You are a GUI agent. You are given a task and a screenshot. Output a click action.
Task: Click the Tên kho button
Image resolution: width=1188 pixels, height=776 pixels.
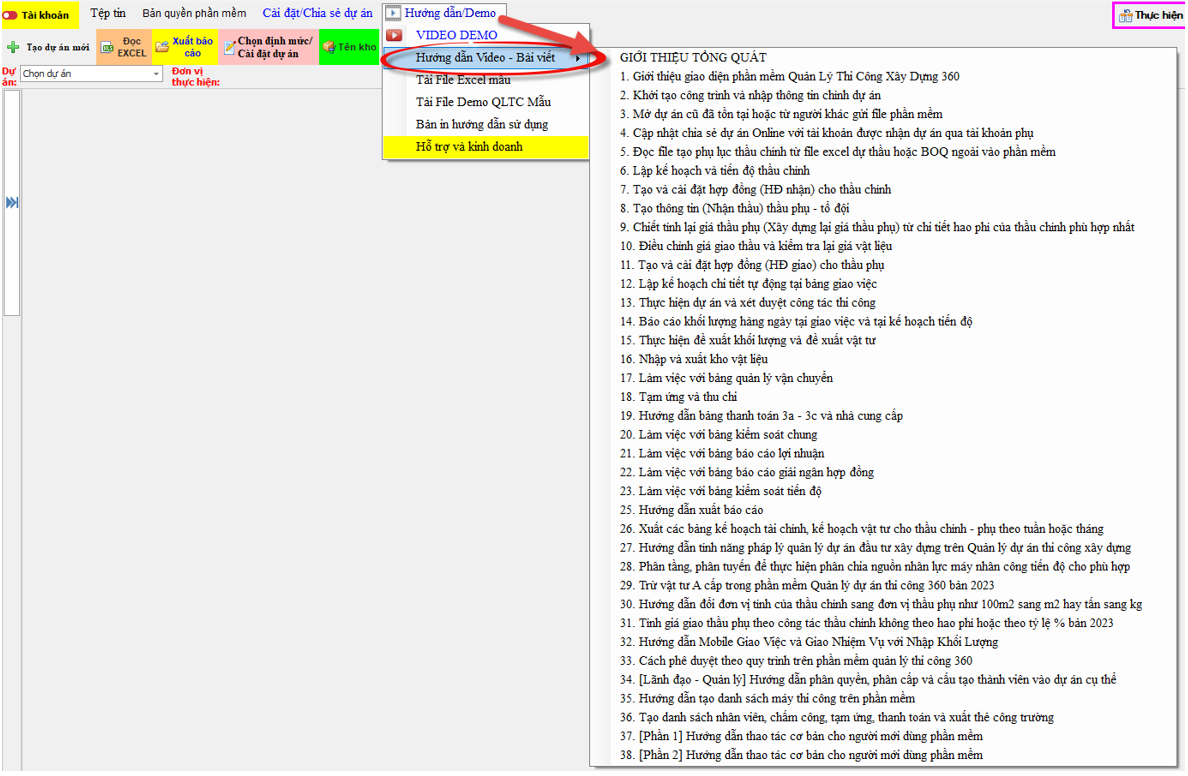(x=349, y=47)
